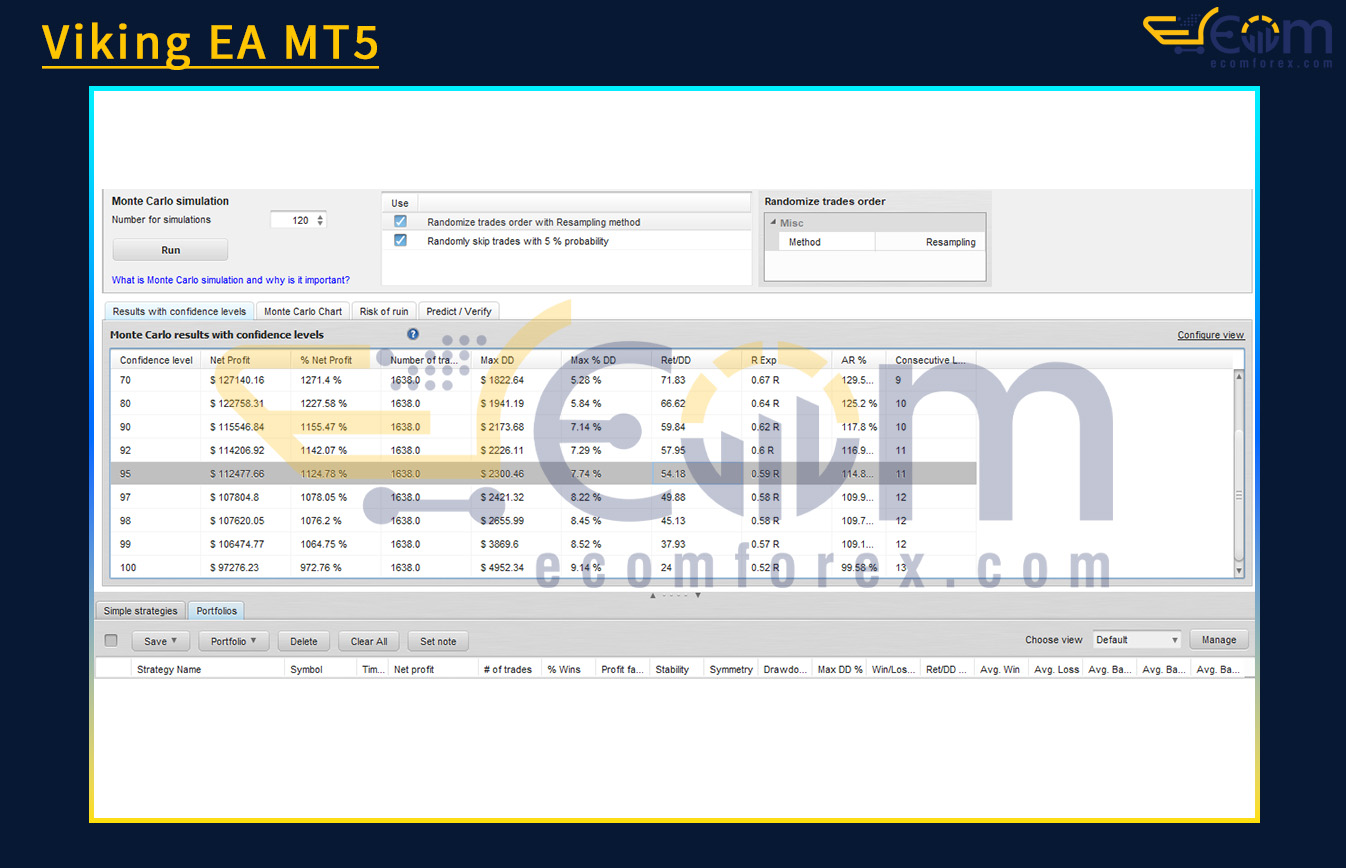Sort by % Net Profit column header
Image resolution: width=1346 pixels, height=868 pixels.
[336, 360]
